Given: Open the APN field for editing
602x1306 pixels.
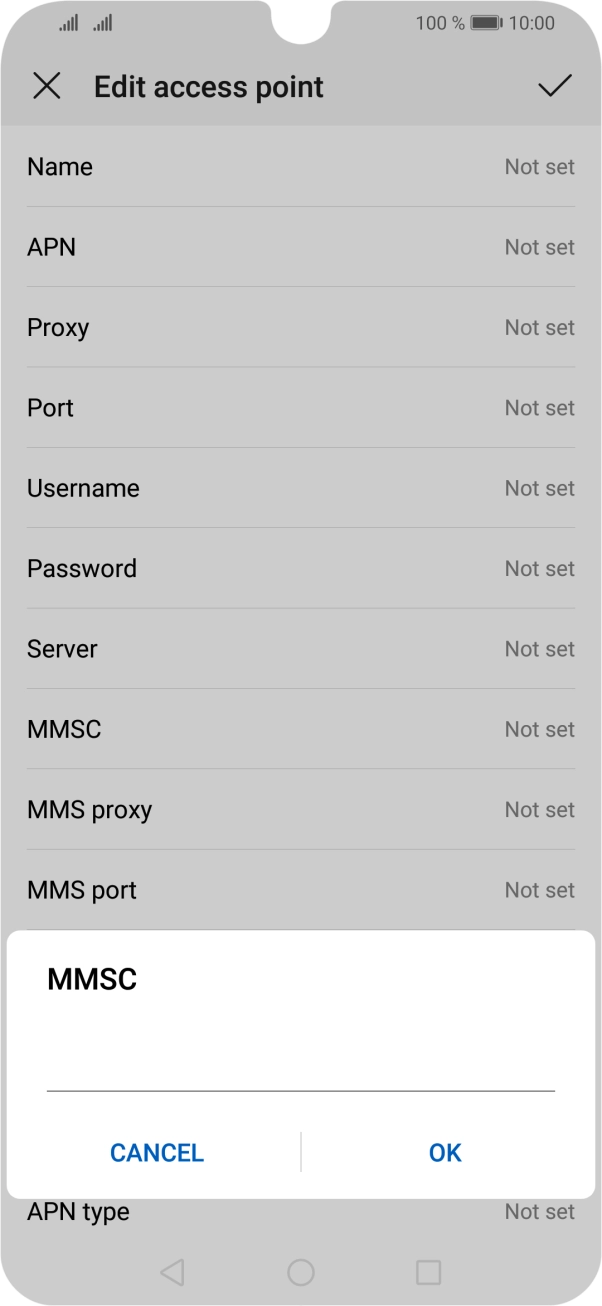Looking at the screenshot, I should click(x=300, y=247).
